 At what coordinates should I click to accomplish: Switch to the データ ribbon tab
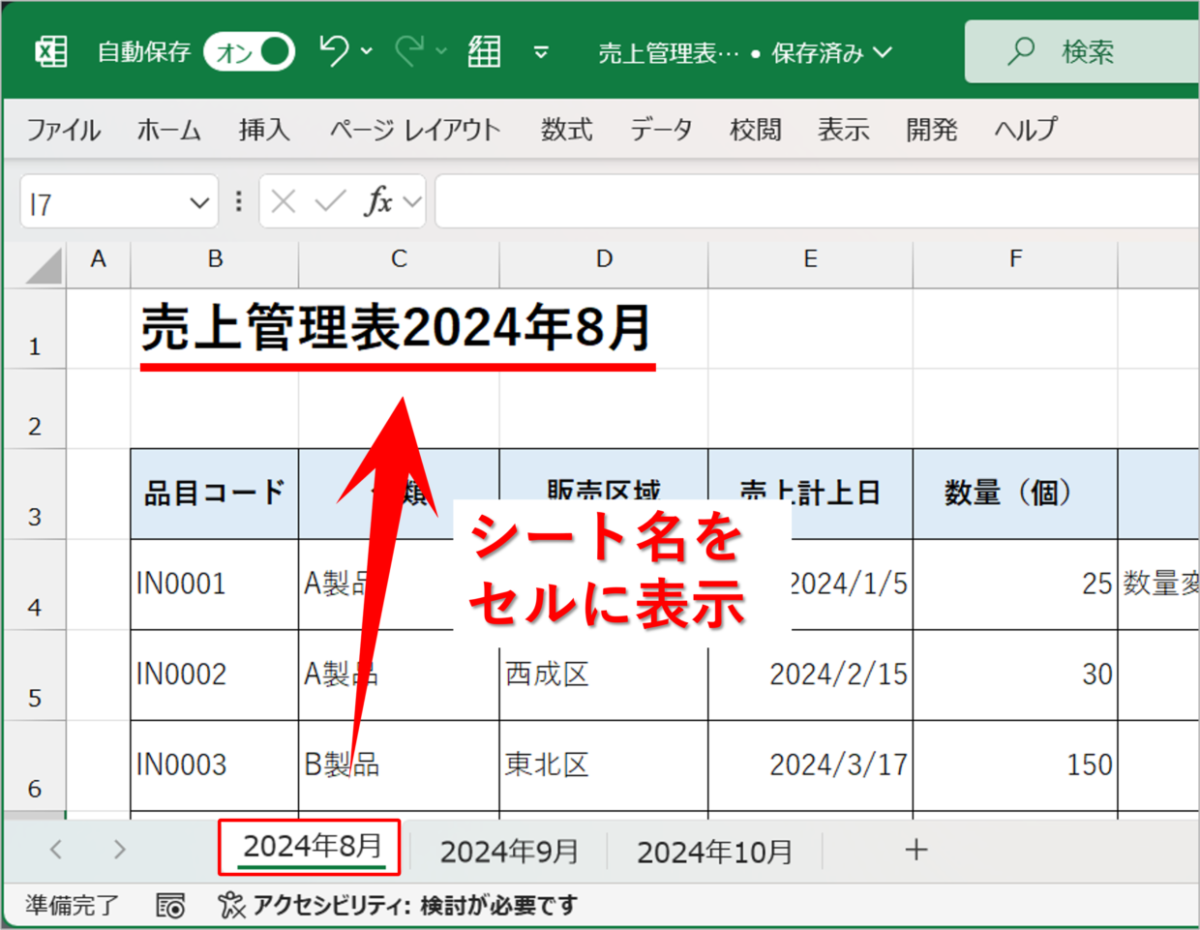660,129
